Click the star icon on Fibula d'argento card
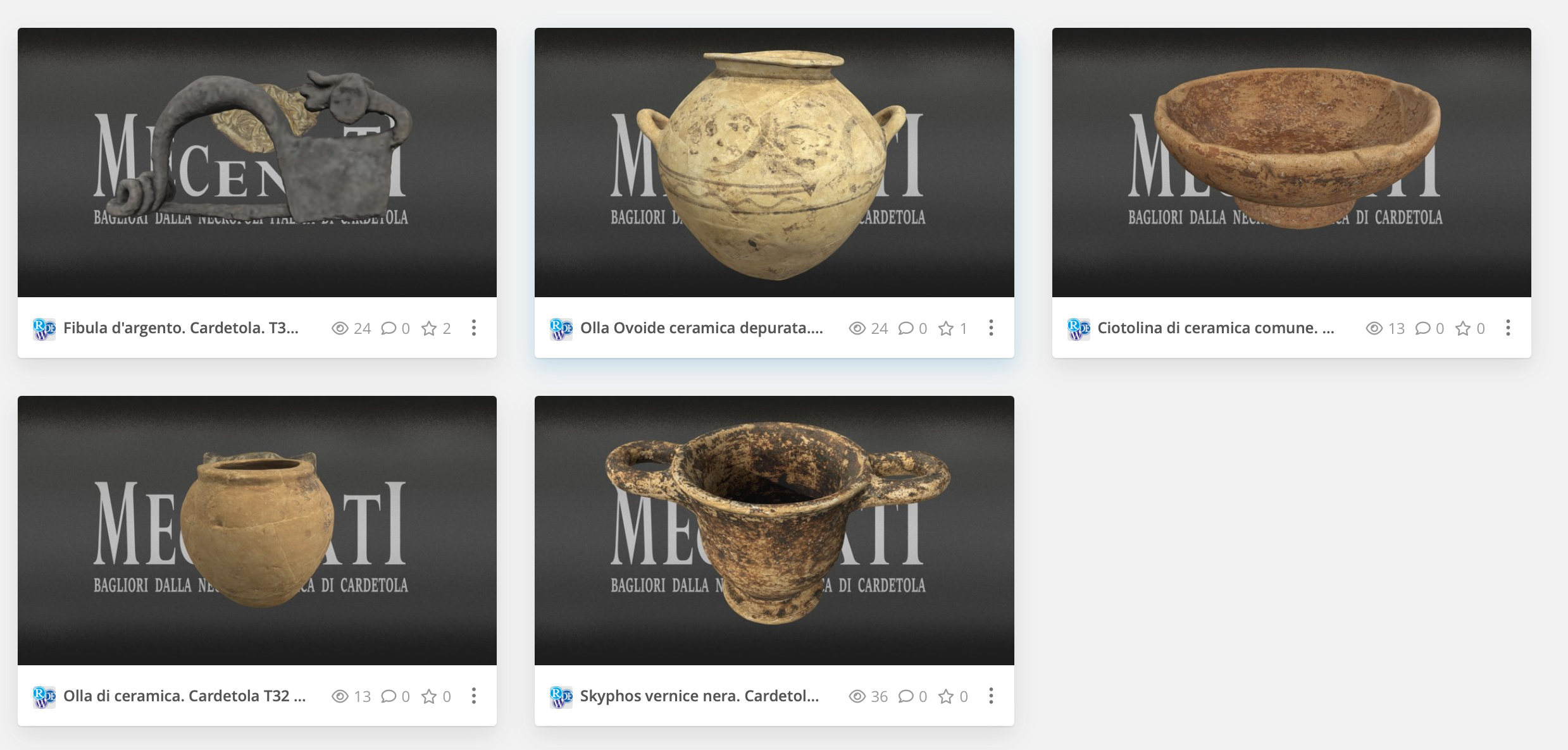The height and width of the screenshot is (750, 1568). coord(429,328)
